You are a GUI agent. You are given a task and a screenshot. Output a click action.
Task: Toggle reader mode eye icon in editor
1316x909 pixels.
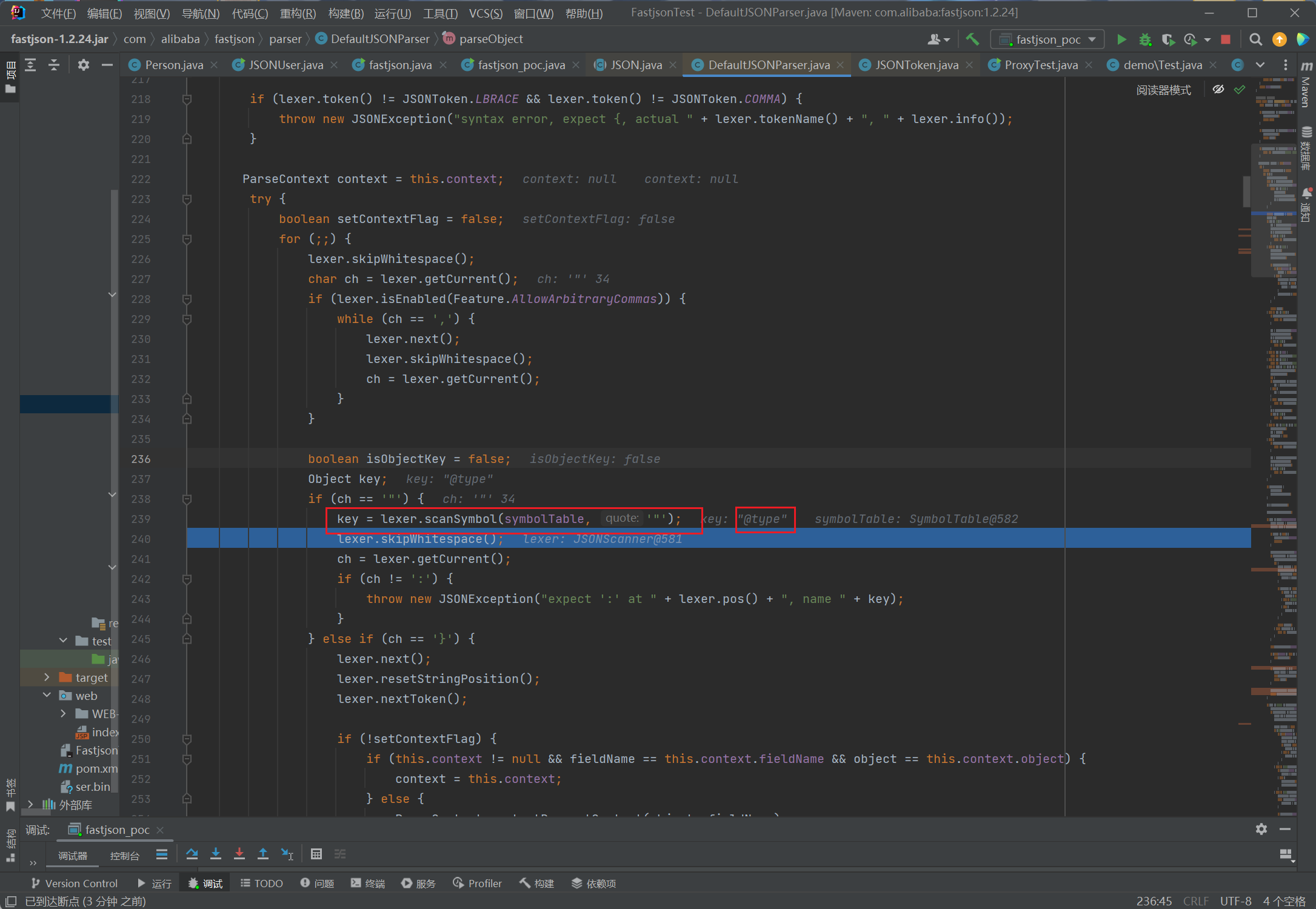[x=1218, y=90]
